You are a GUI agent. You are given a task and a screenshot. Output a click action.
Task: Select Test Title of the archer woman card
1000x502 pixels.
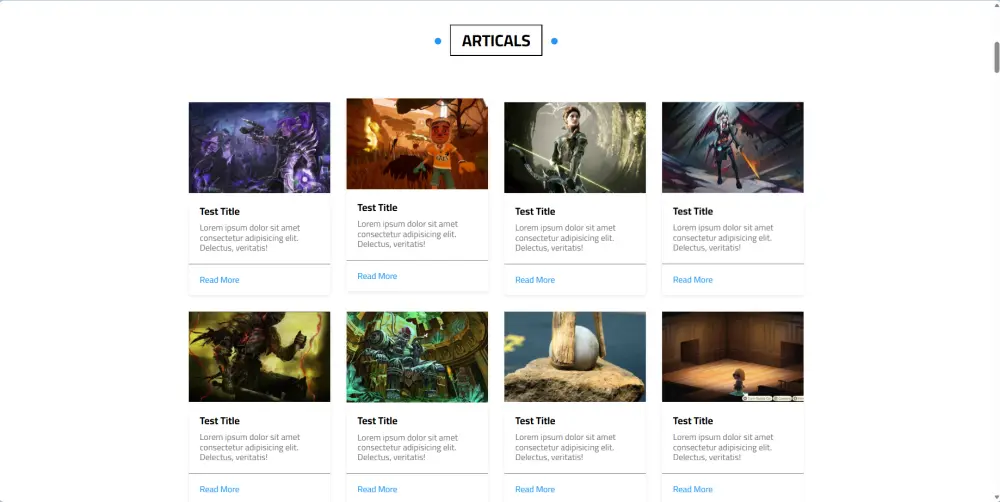coord(535,211)
